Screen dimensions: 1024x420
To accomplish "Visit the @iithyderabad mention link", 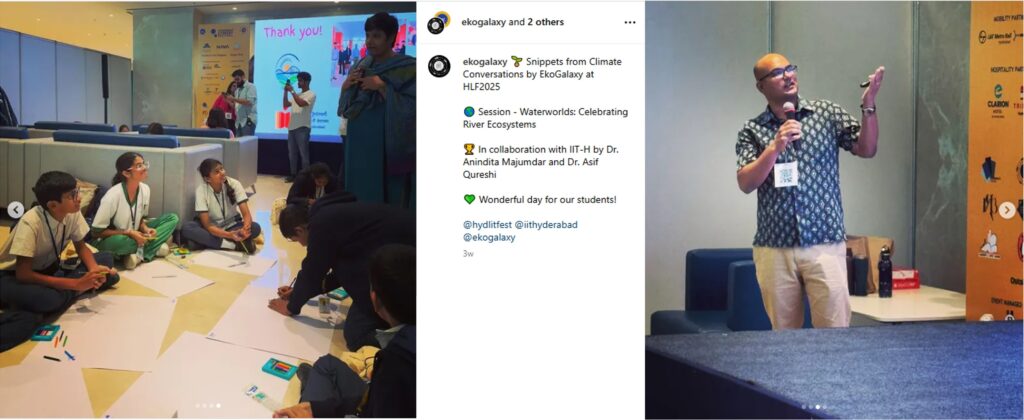I will point(546,225).
